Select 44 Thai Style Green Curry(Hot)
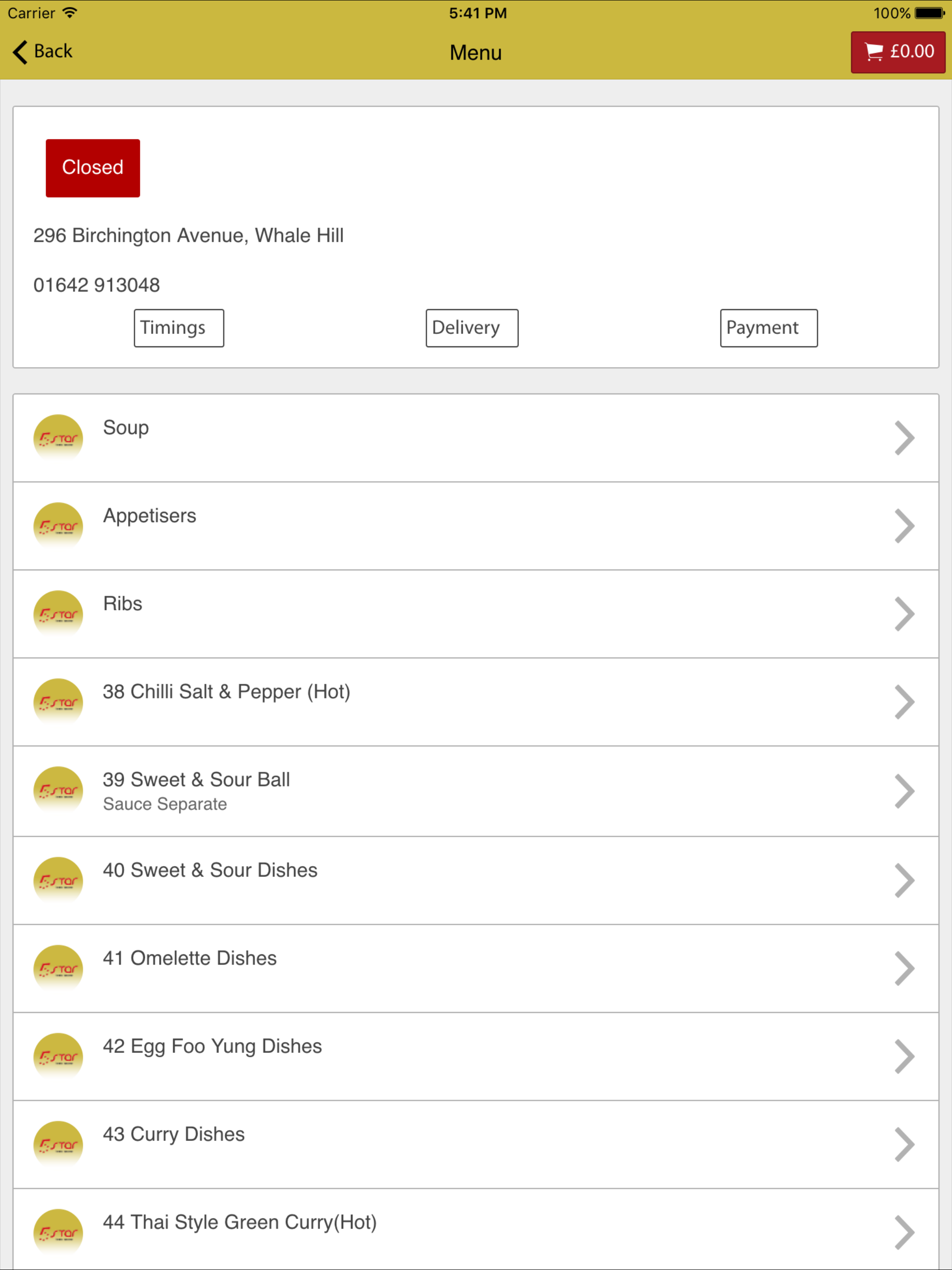The image size is (952, 1270). tap(476, 1229)
